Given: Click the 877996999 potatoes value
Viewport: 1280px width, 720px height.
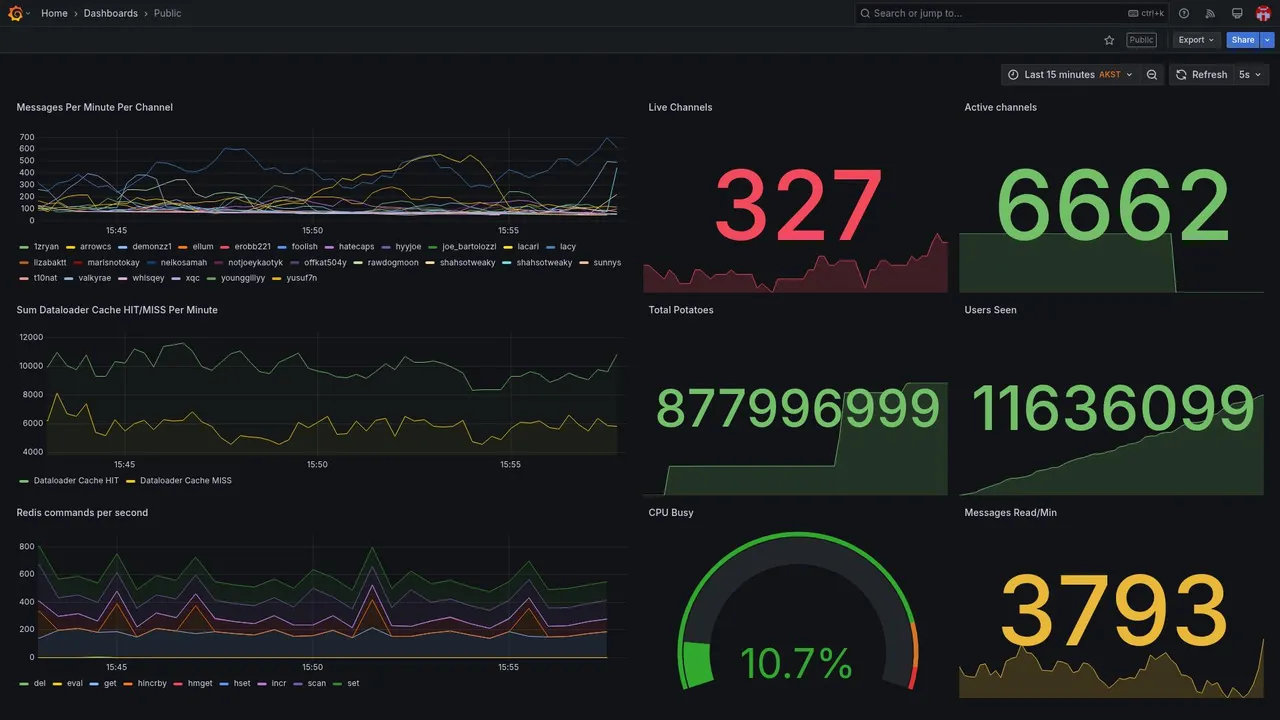Looking at the screenshot, I should 798,409.
